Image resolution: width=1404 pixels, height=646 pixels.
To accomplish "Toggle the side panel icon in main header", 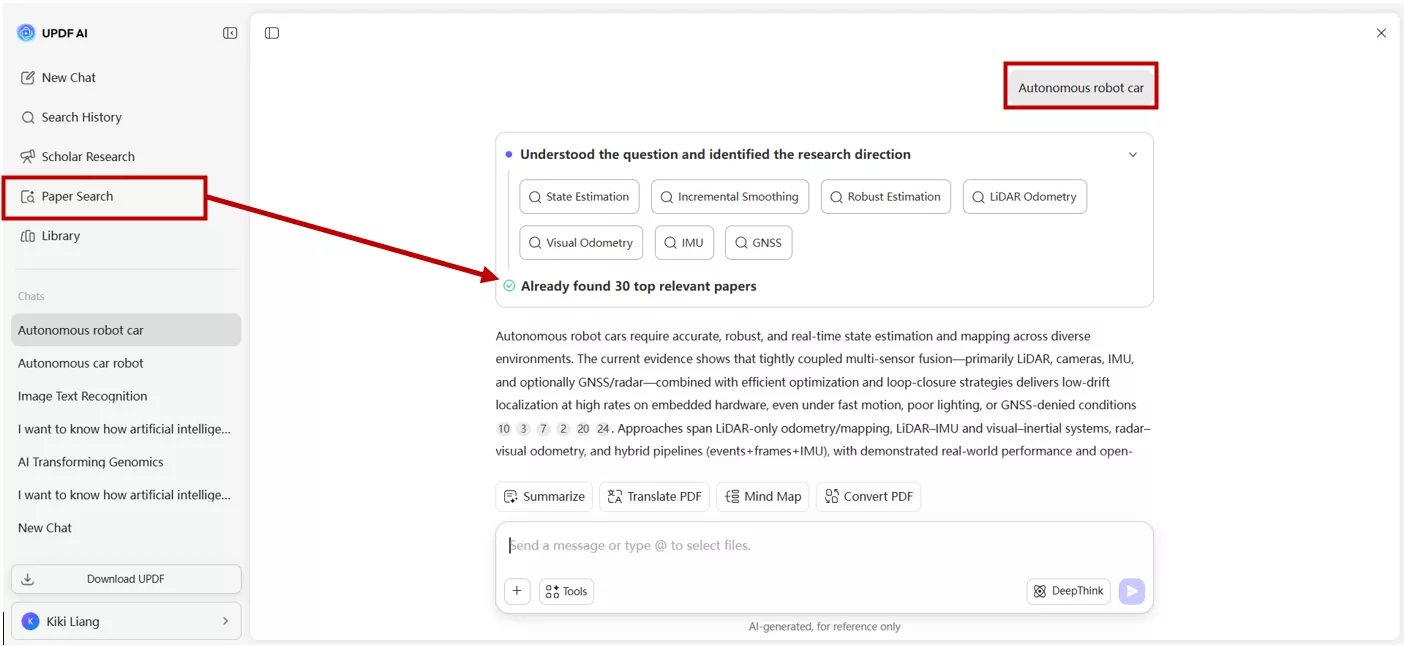I will click(x=272, y=33).
